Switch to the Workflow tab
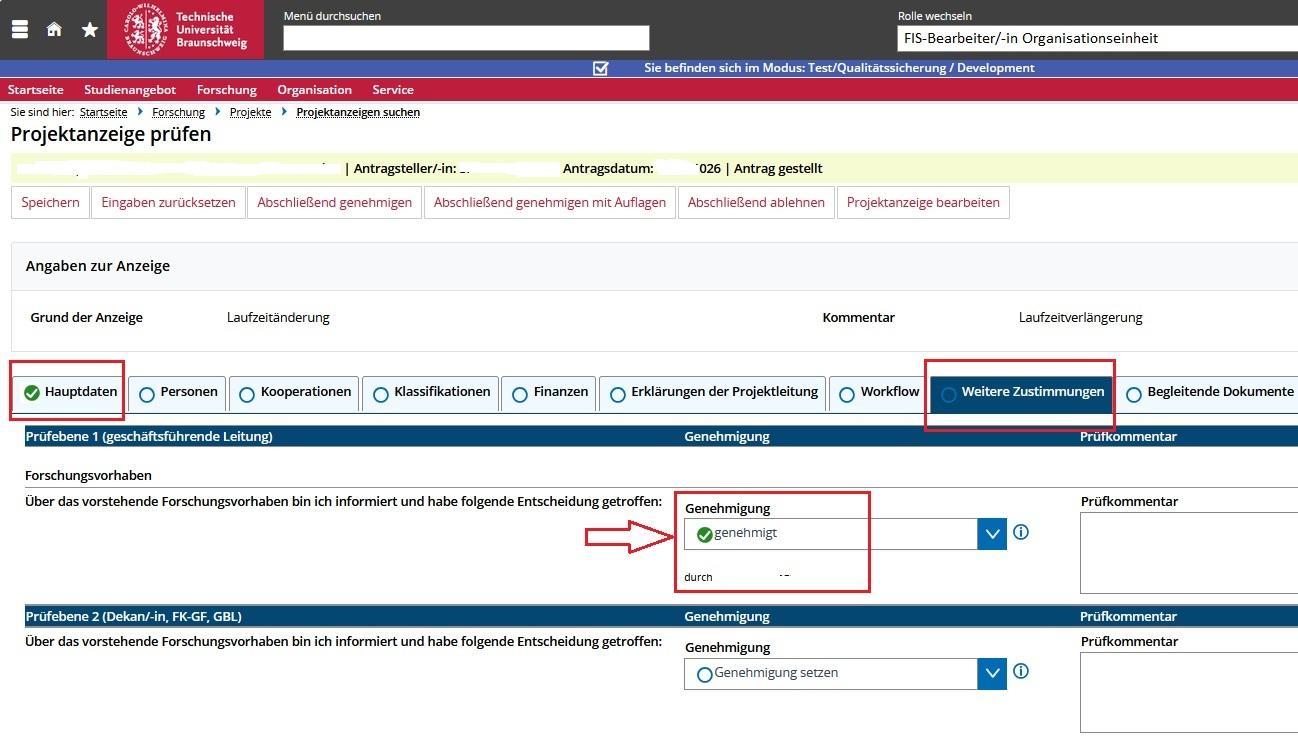 (878, 392)
